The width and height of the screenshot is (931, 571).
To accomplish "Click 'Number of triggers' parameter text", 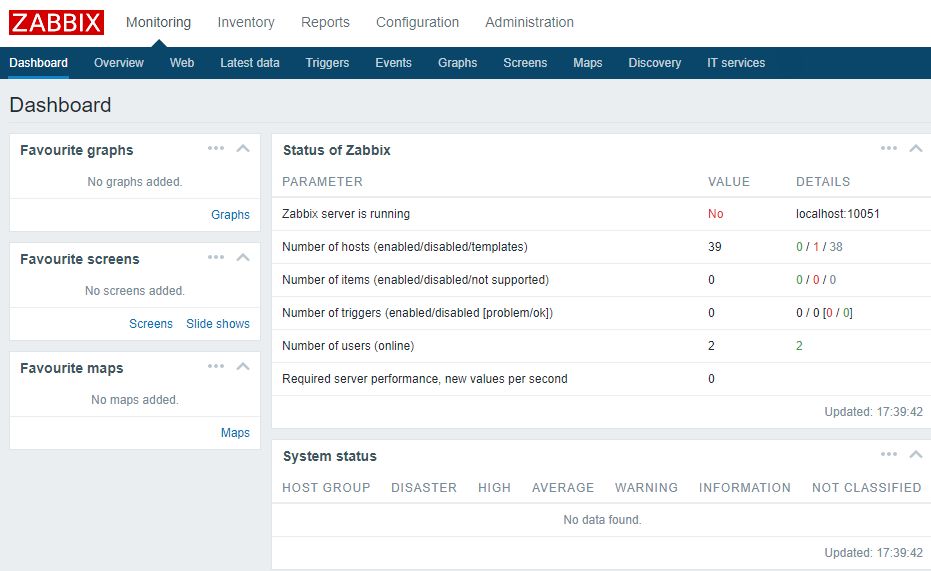I will click(417, 313).
